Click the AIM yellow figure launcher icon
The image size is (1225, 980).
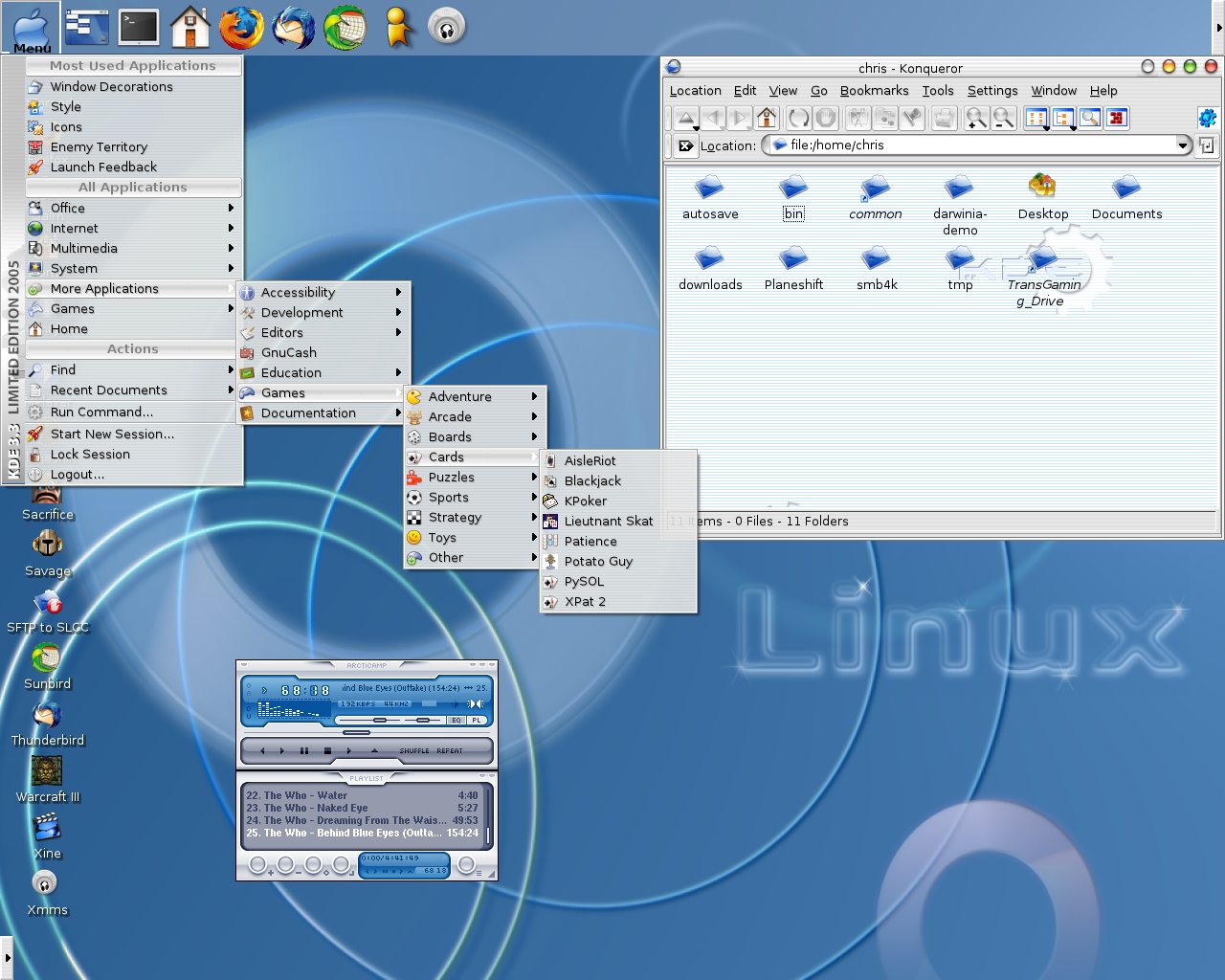pos(398,27)
